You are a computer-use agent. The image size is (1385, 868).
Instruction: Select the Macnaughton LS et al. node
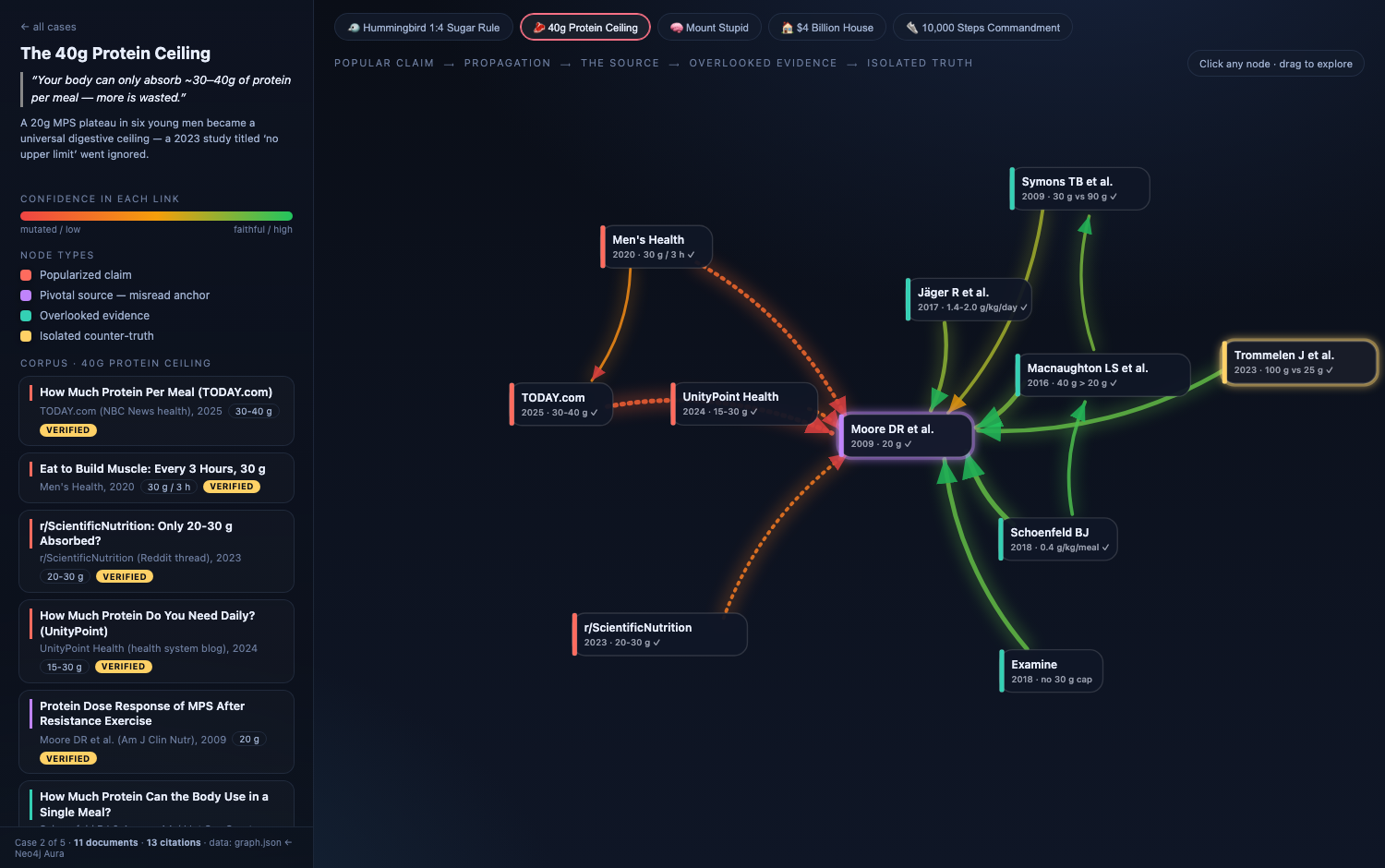tap(1102, 375)
